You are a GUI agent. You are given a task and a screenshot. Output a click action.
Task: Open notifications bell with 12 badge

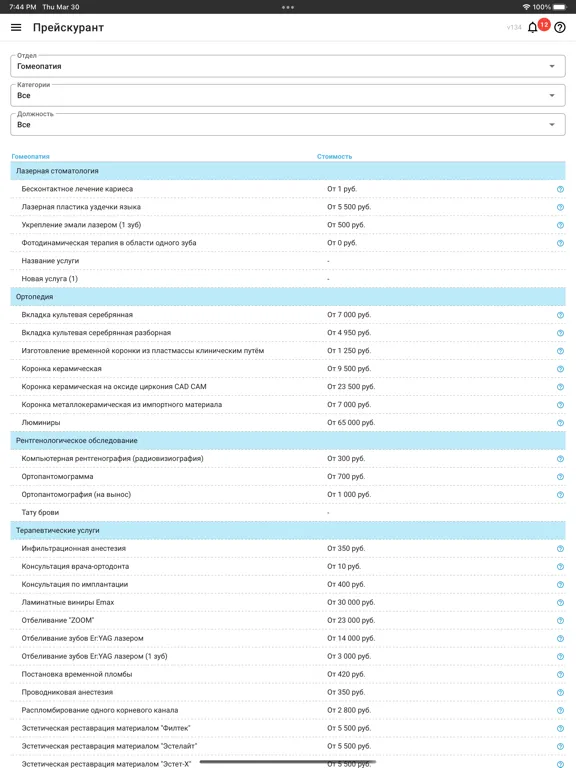coord(533,27)
